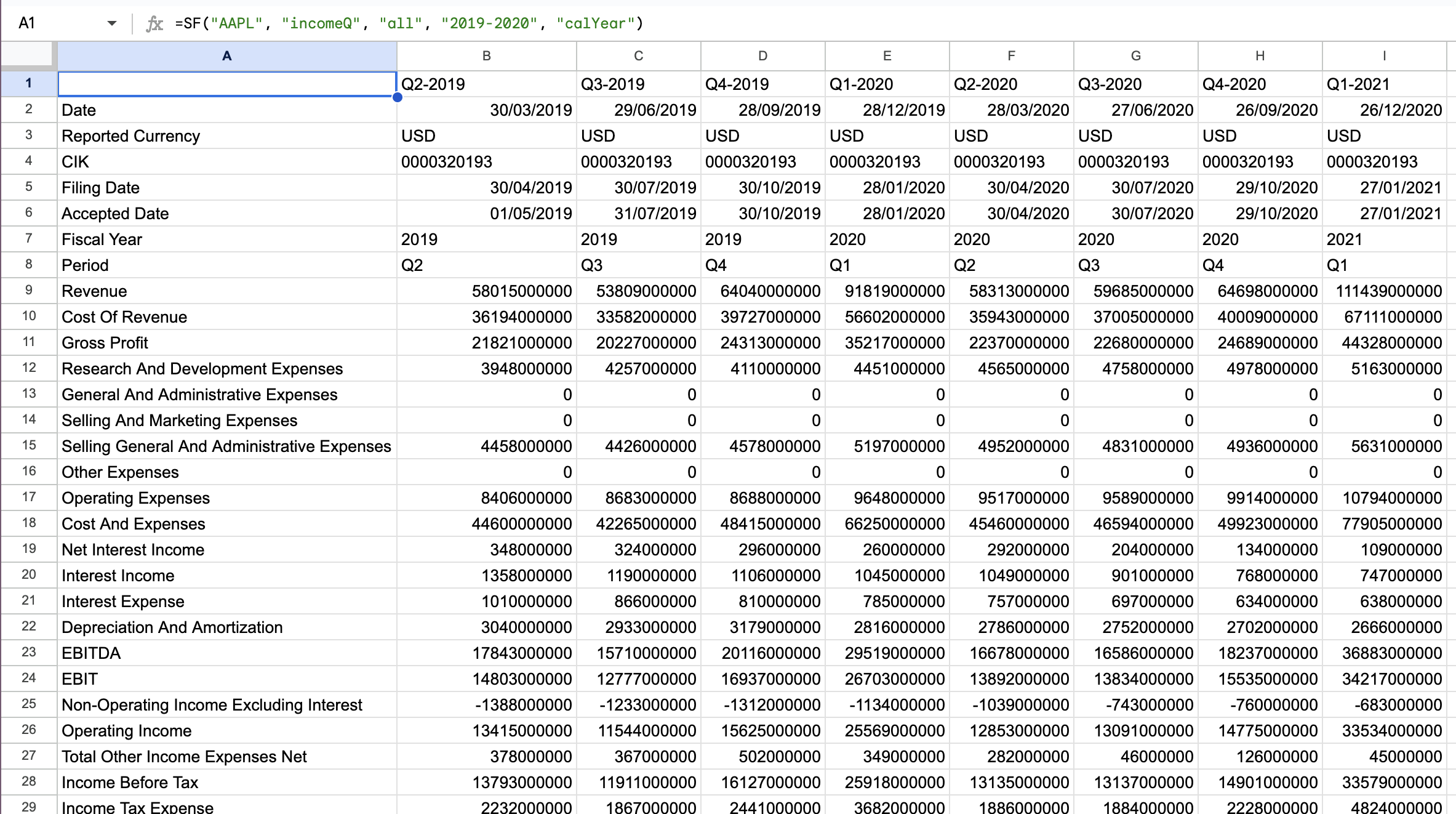The width and height of the screenshot is (1456, 814).
Task: Click the Filing Date label cell
Action: coord(227,187)
